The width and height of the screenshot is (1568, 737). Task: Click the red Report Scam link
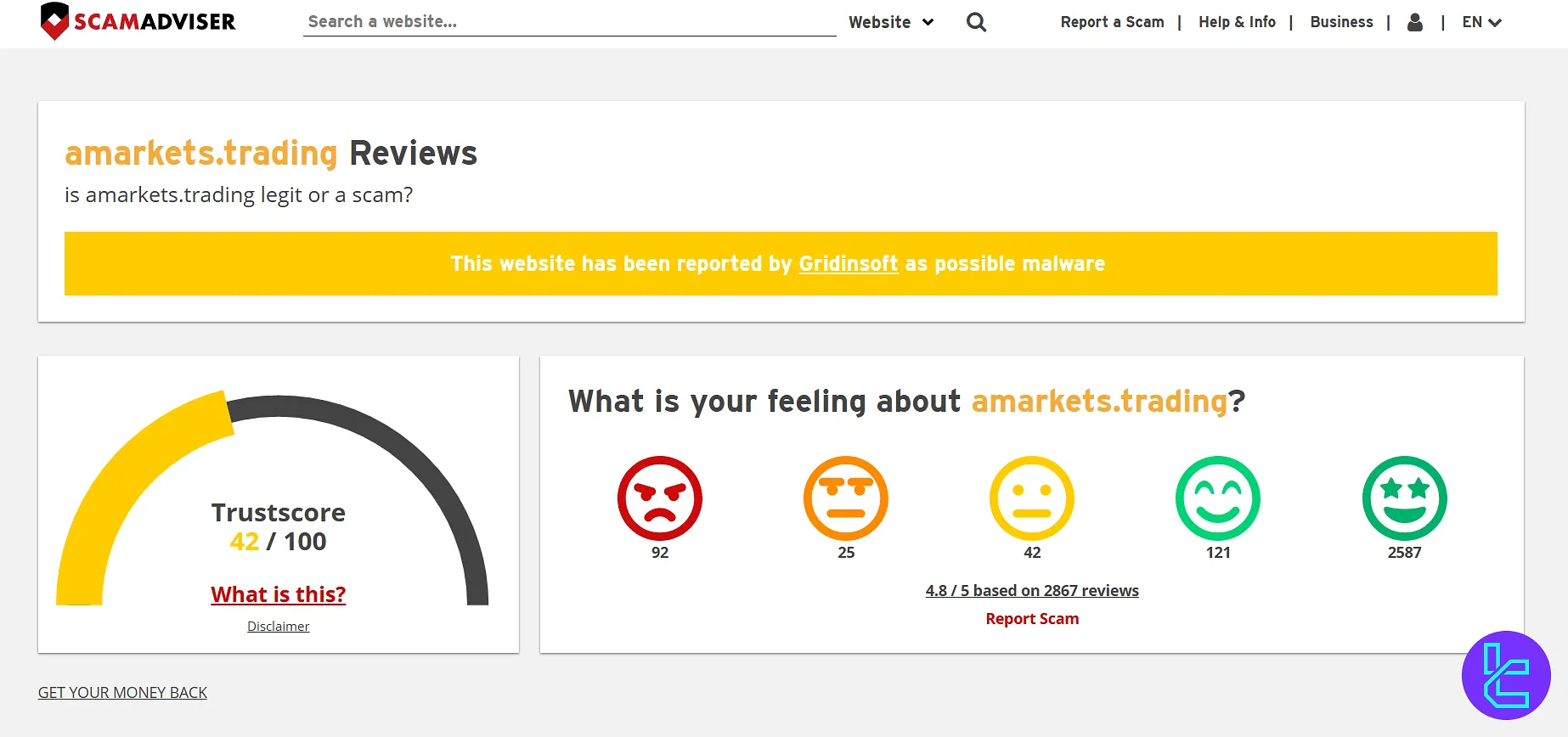(x=1031, y=619)
